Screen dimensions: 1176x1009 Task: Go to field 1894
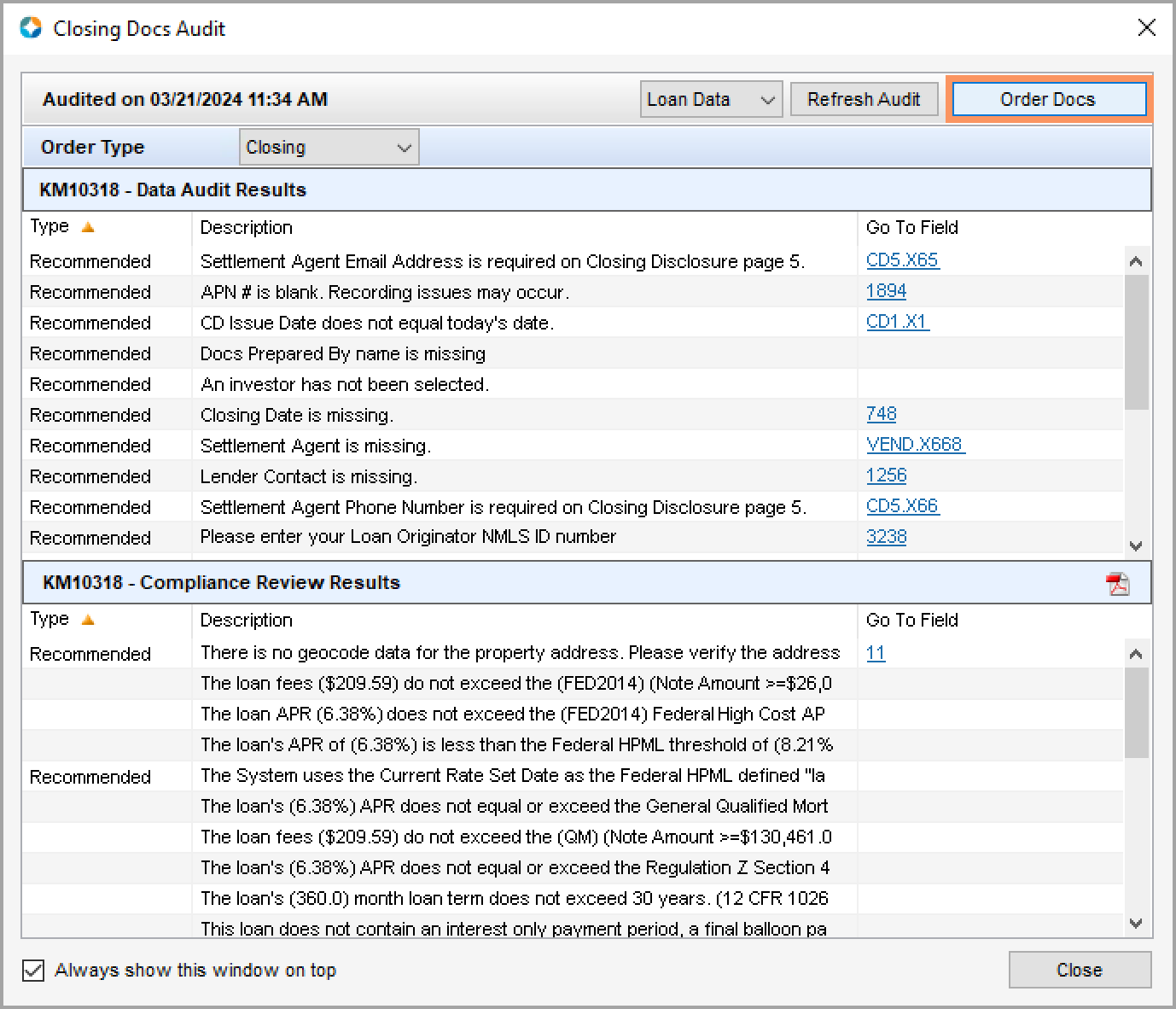(x=886, y=291)
